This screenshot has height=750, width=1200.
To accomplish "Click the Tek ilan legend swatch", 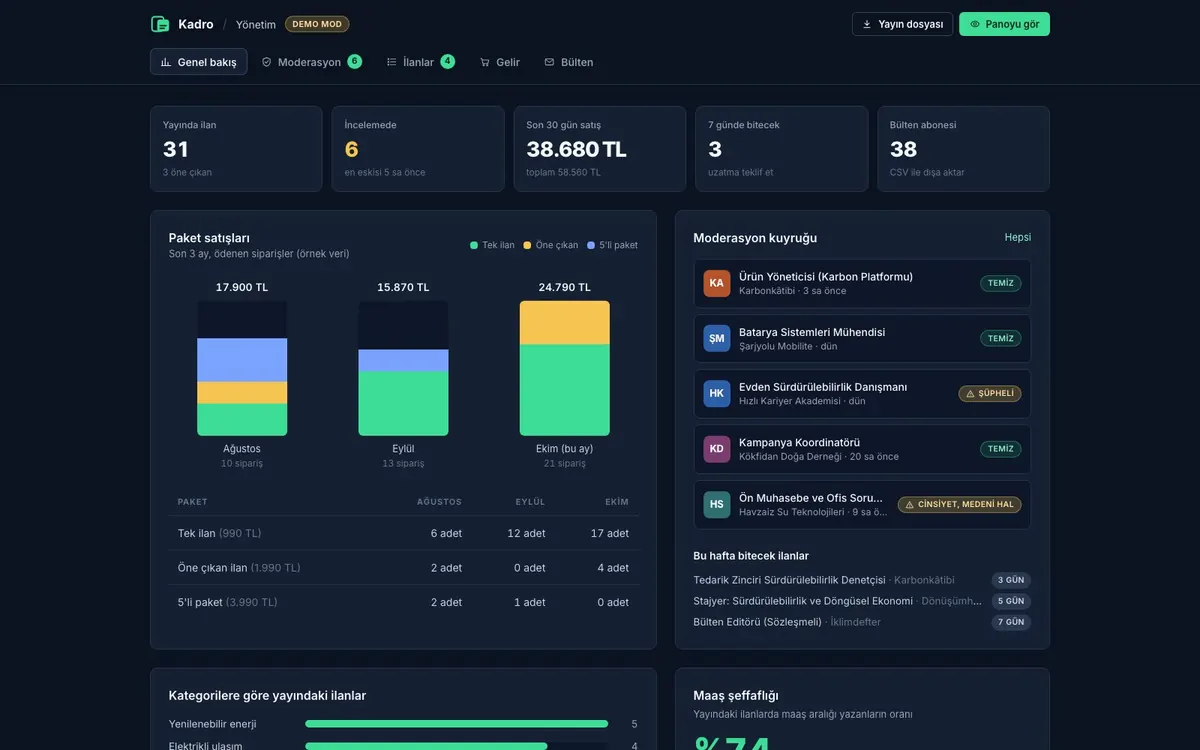I will (474, 245).
